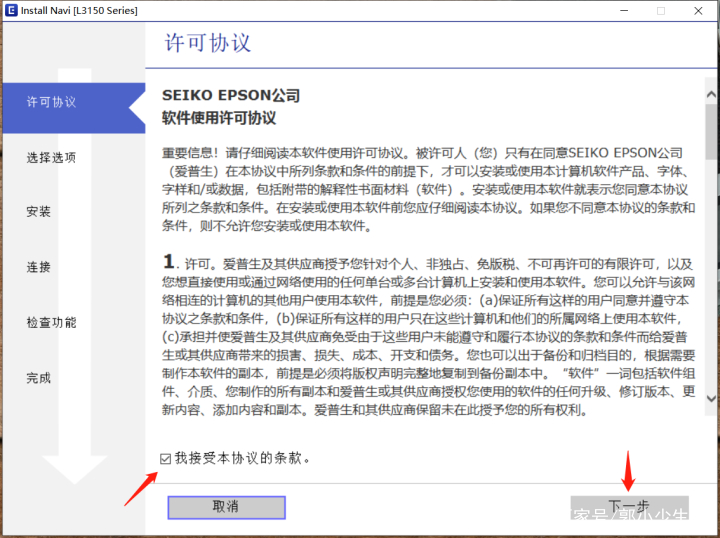Select the 选择选项 step in sidebar
Screen dimensions: 720x538
click(x=51, y=157)
